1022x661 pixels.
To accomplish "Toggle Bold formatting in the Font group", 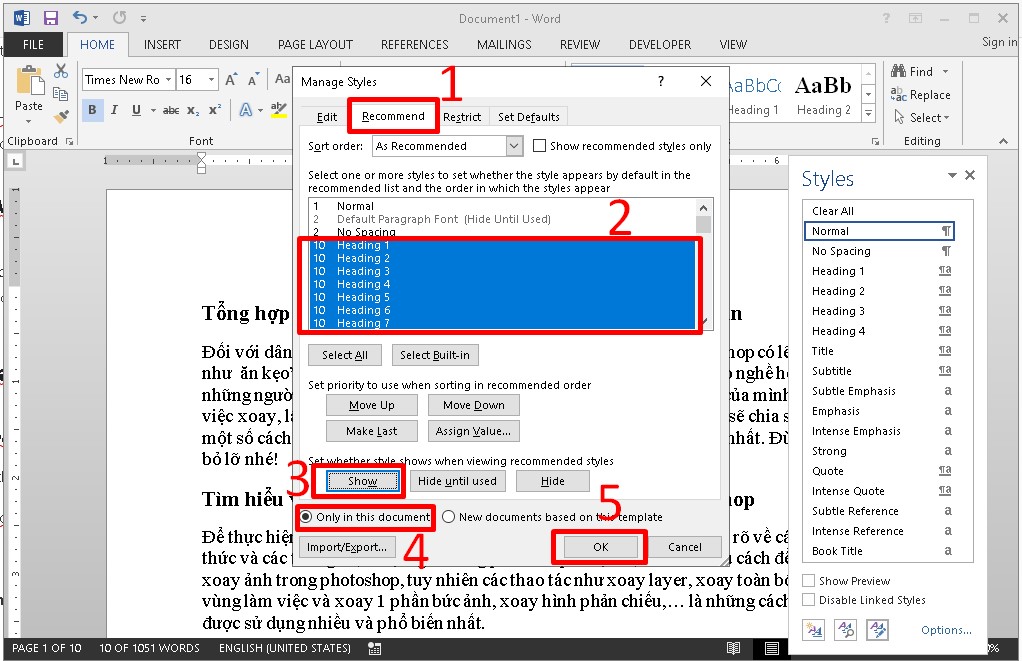I will [x=91, y=108].
